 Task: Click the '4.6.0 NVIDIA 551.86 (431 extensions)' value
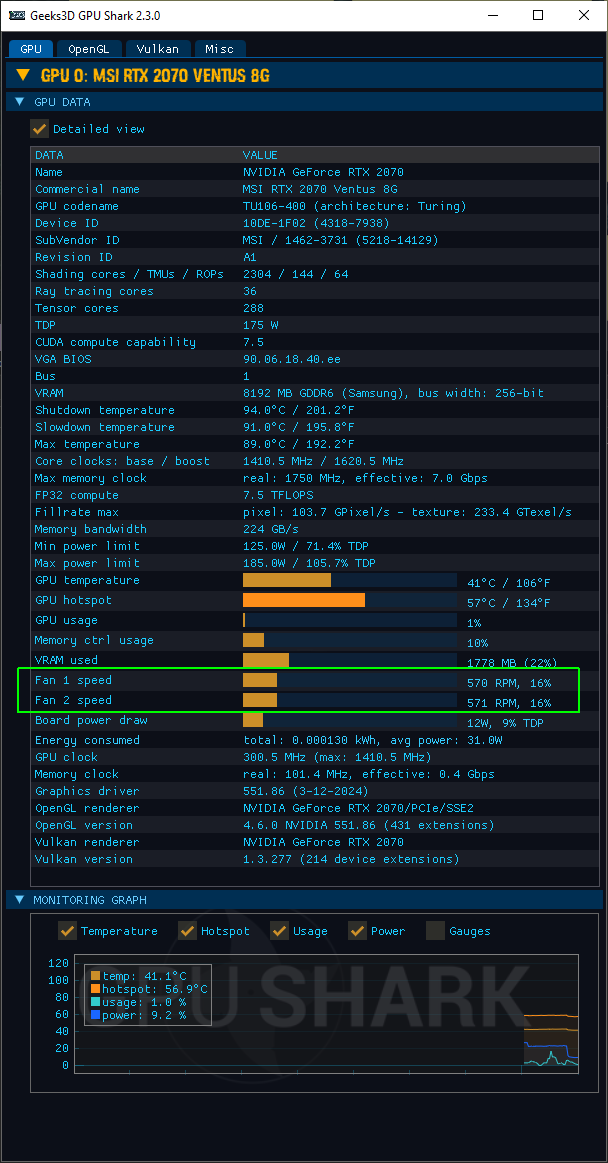(369, 826)
